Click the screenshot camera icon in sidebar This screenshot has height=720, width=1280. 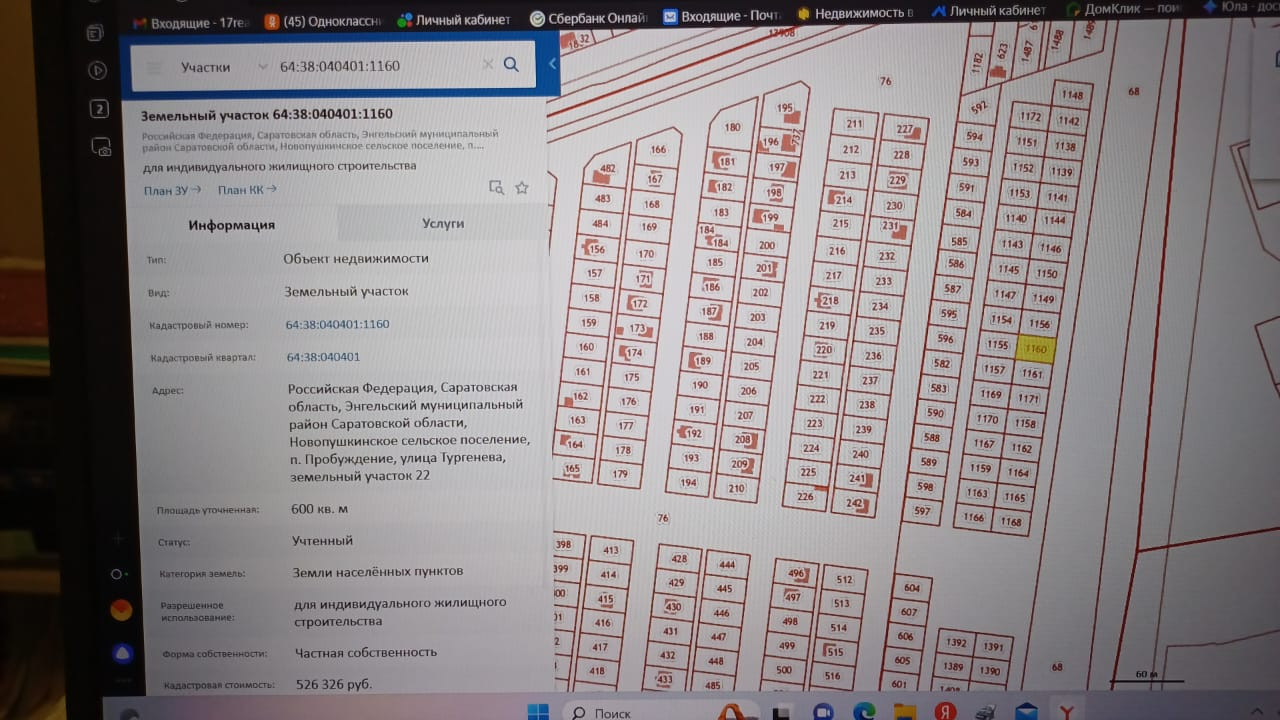pyautogui.click(x=101, y=147)
